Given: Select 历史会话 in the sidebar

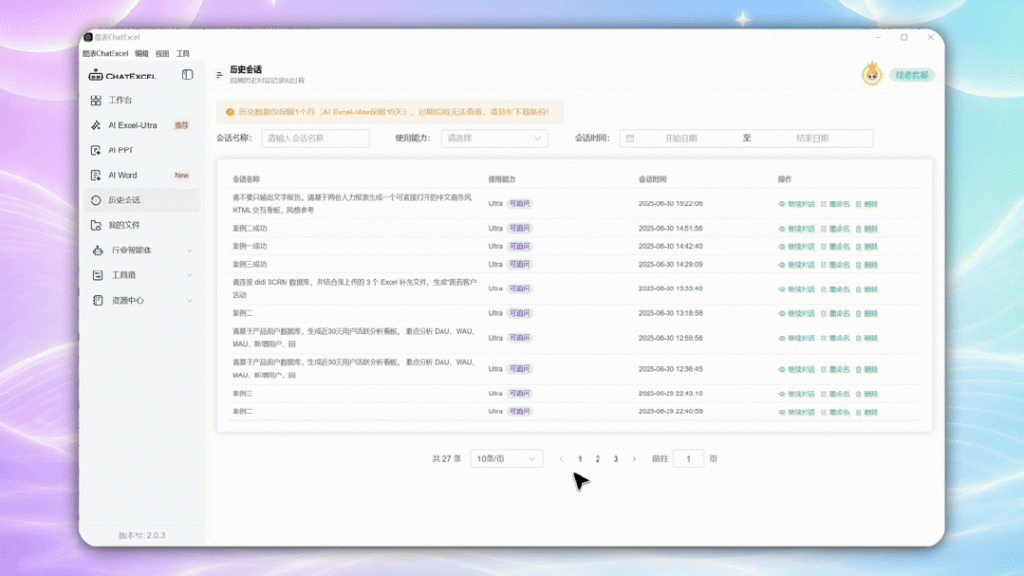Looking at the screenshot, I should point(142,200).
